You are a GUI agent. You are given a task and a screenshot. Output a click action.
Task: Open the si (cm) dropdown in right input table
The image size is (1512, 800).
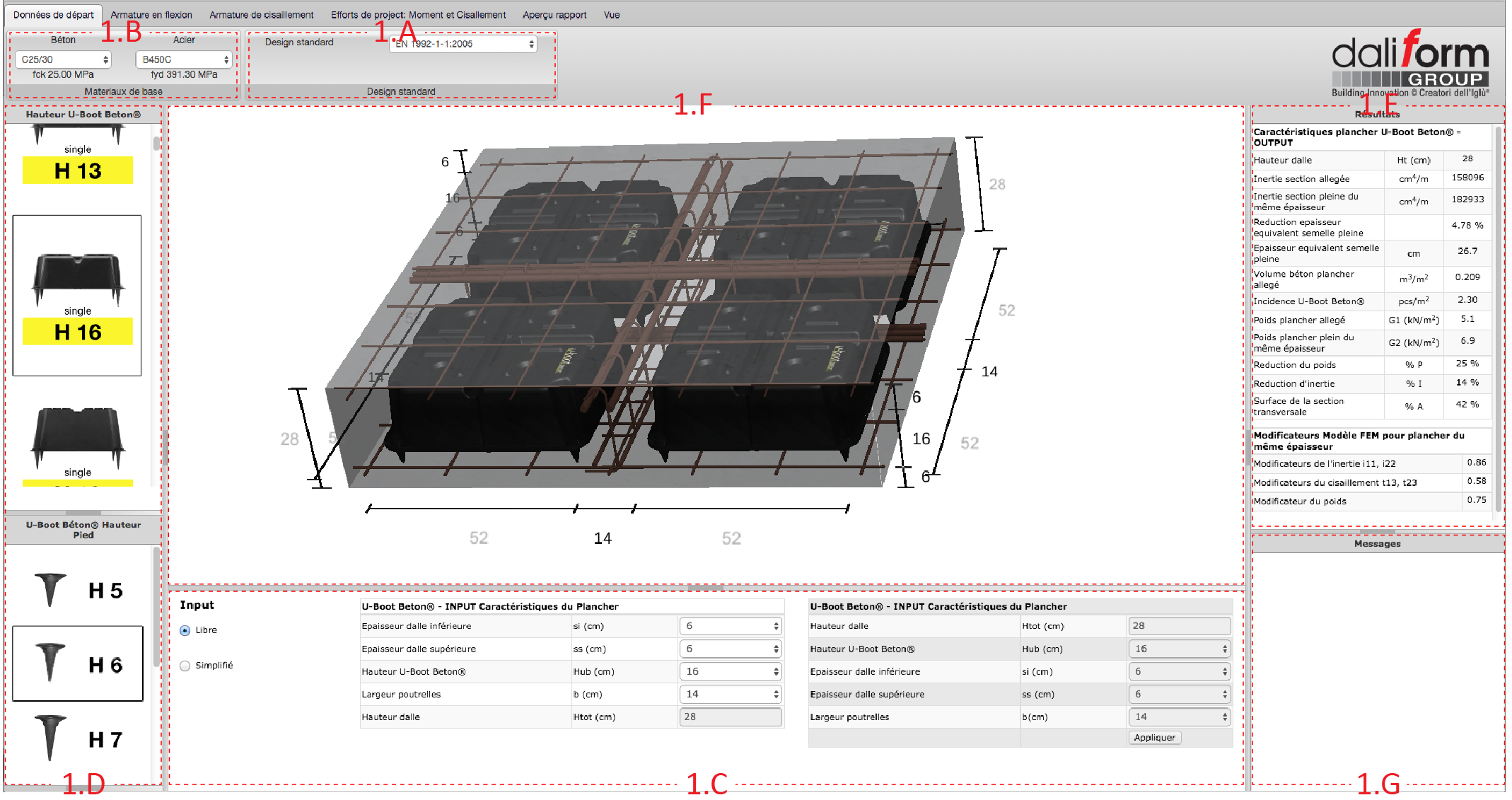click(1179, 671)
